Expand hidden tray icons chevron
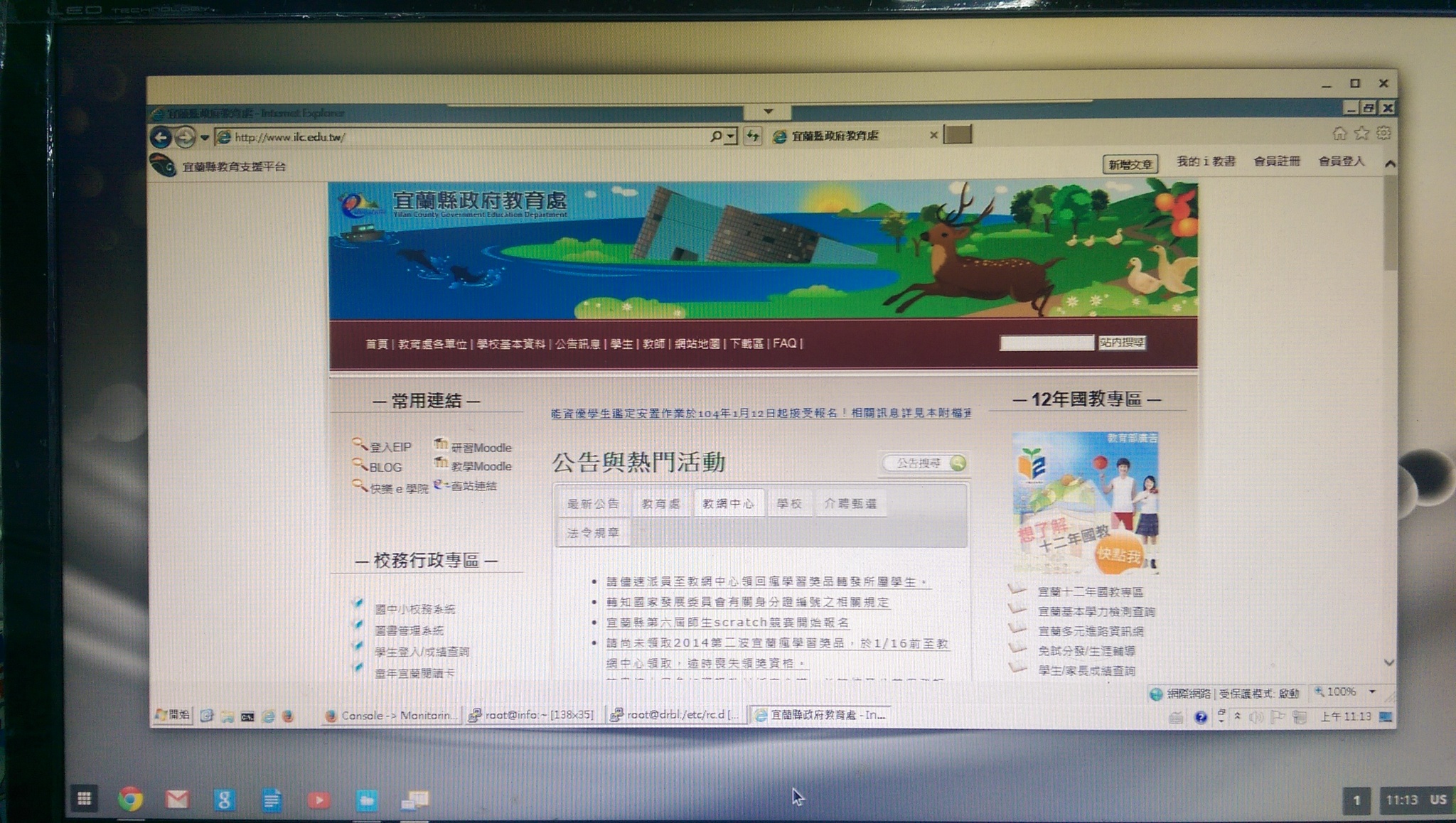1456x823 pixels. [1238, 716]
